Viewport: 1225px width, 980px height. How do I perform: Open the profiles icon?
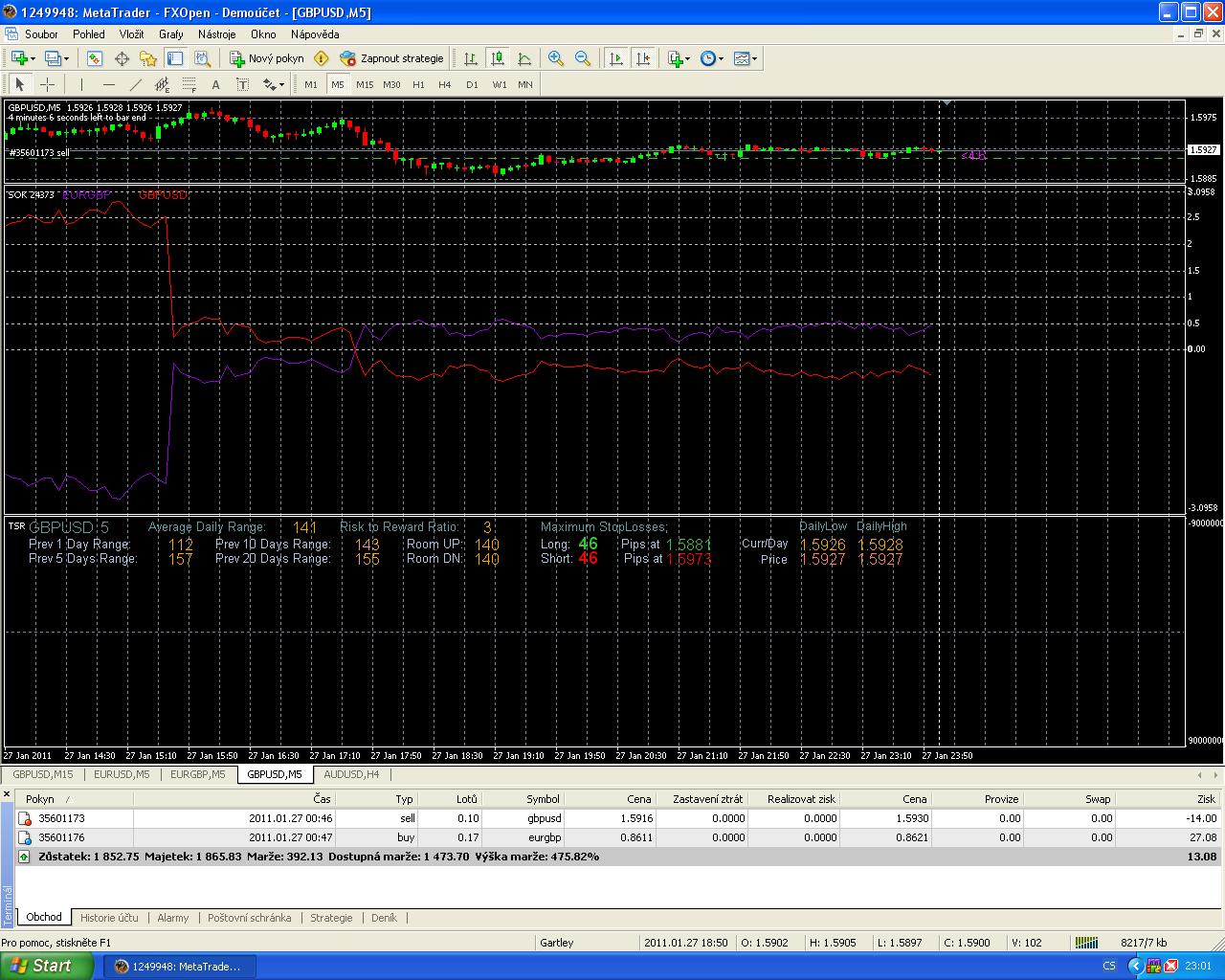click(53, 58)
